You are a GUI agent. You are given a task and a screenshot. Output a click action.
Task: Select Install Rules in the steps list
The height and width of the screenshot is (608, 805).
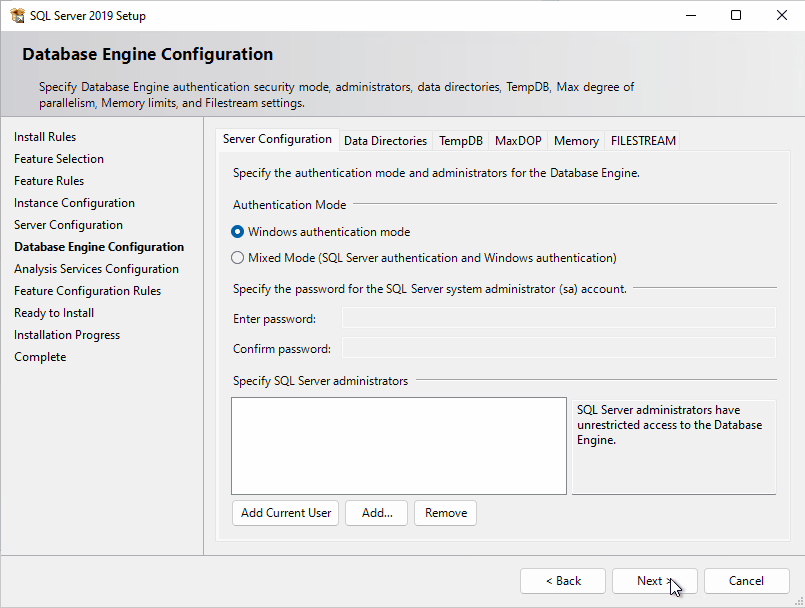pos(45,137)
